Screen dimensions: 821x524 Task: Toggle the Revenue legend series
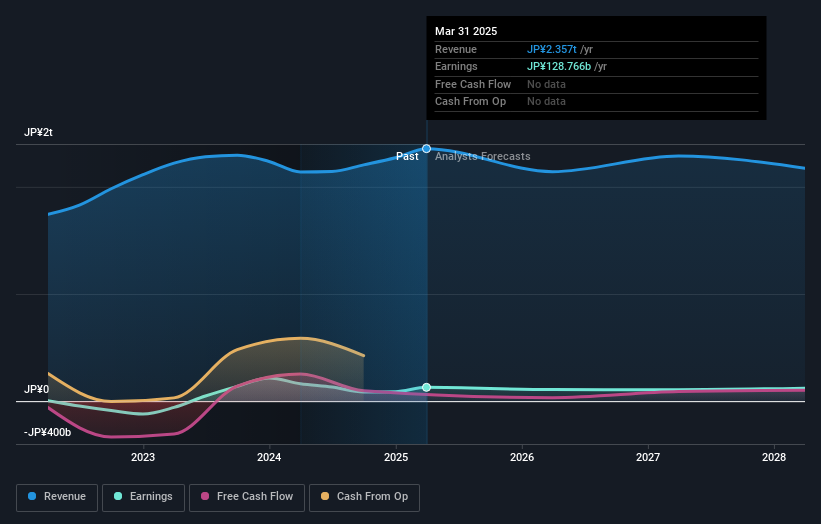[x=57, y=497]
